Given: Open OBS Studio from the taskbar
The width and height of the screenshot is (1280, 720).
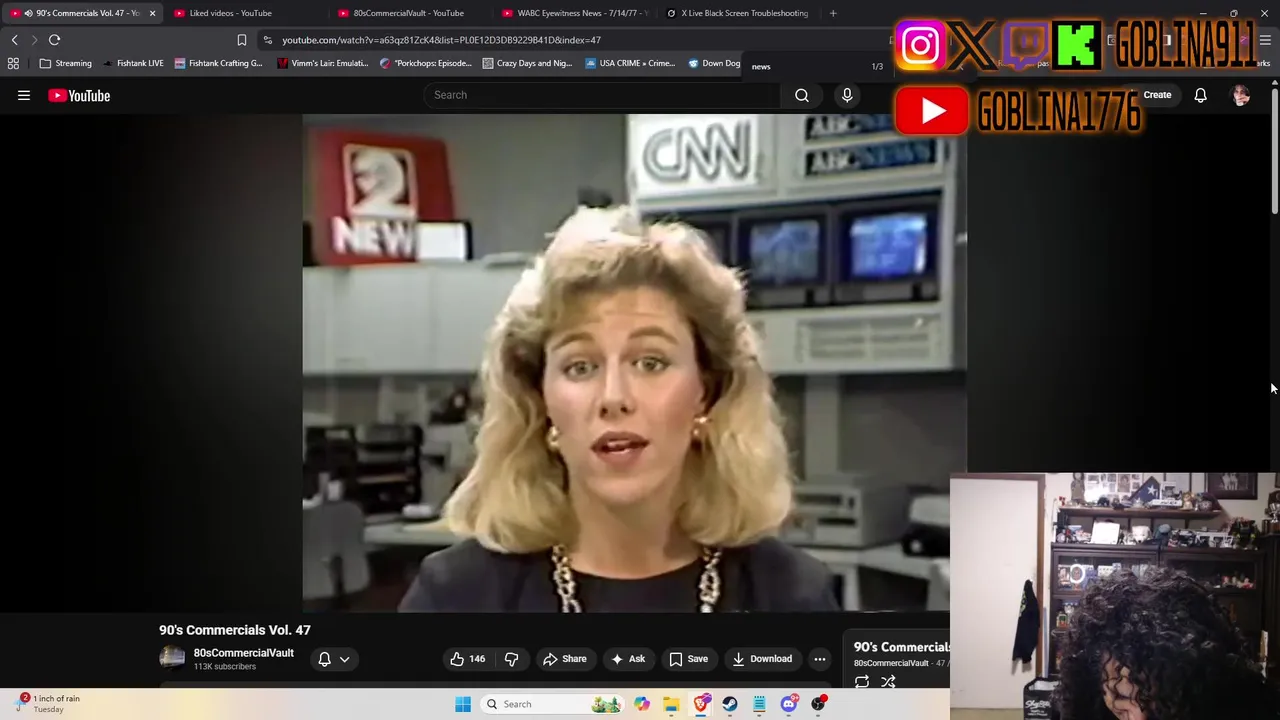Looking at the screenshot, I should 818,704.
